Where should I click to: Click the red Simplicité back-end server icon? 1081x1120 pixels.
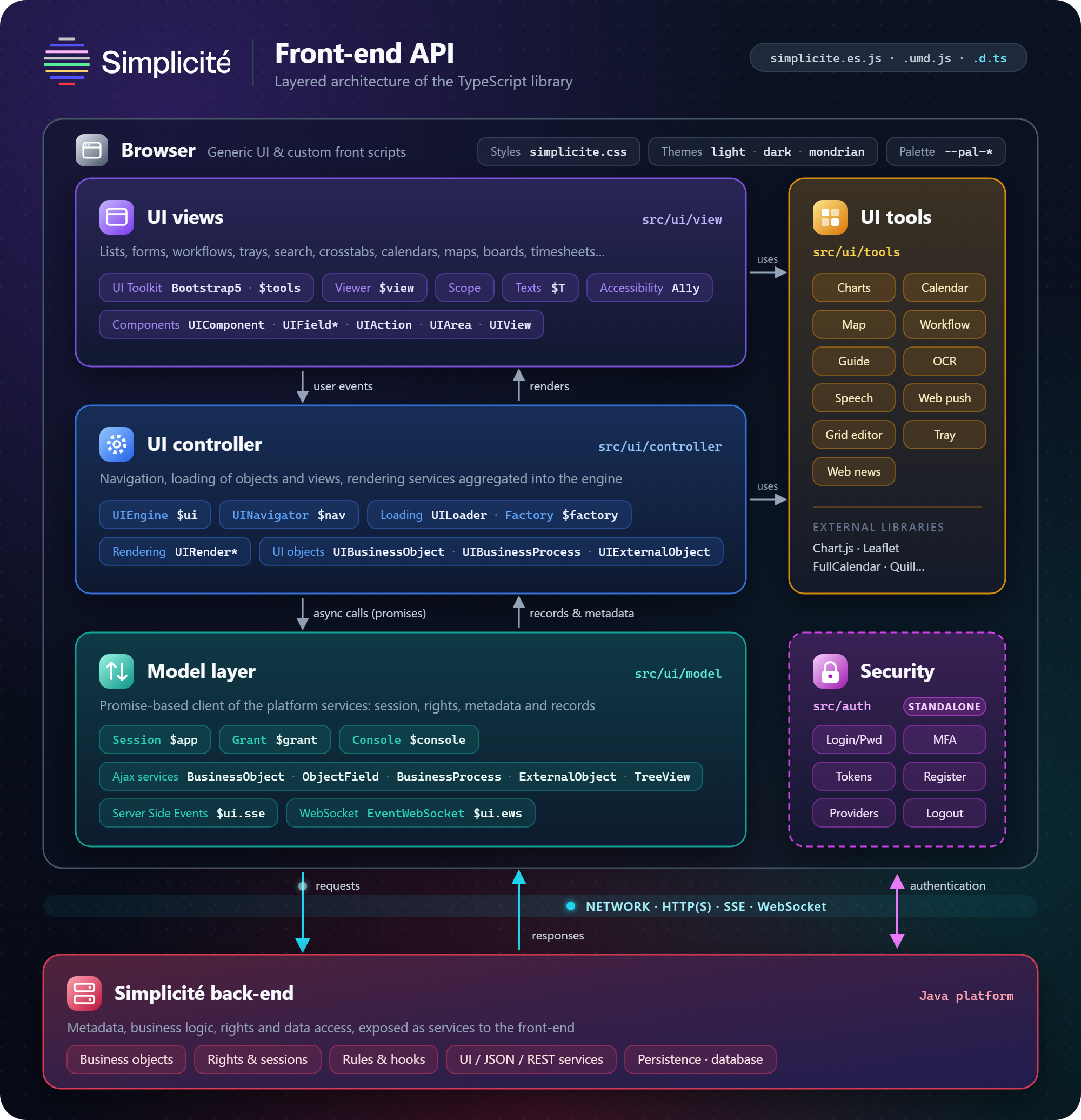84,993
